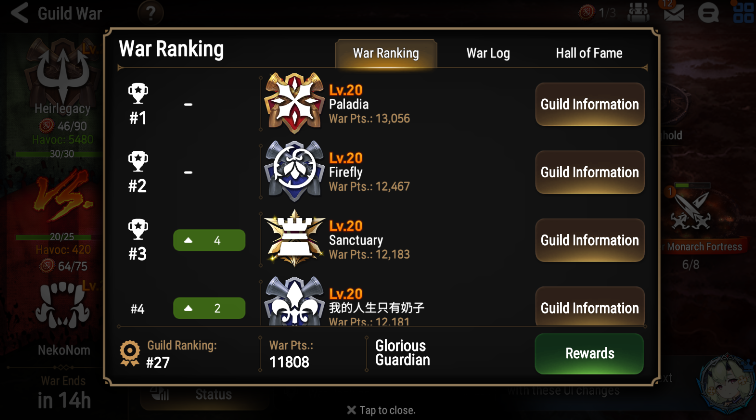Click the fleur-de-lis emblem of rank four guild
The width and height of the screenshot is (756, 420).
pyautogui.click(x=294, y=301)
